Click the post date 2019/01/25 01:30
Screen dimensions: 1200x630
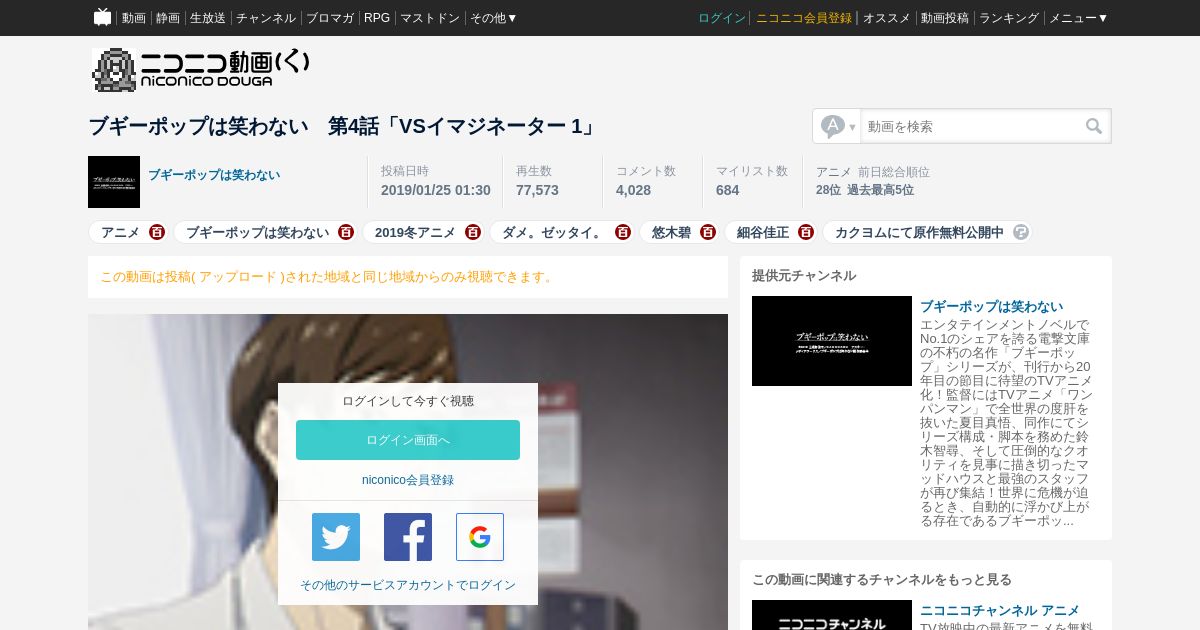pyautogui.click(x=436, y=190)
